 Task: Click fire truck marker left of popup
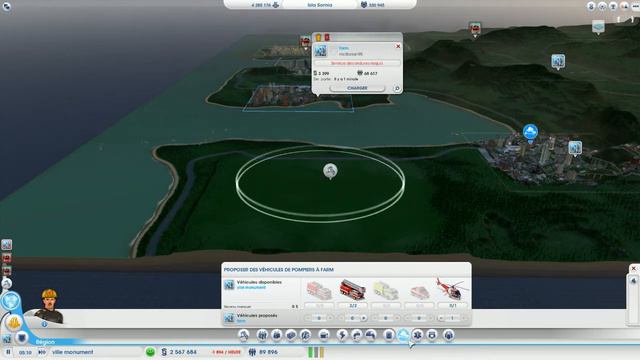point(305,42)
